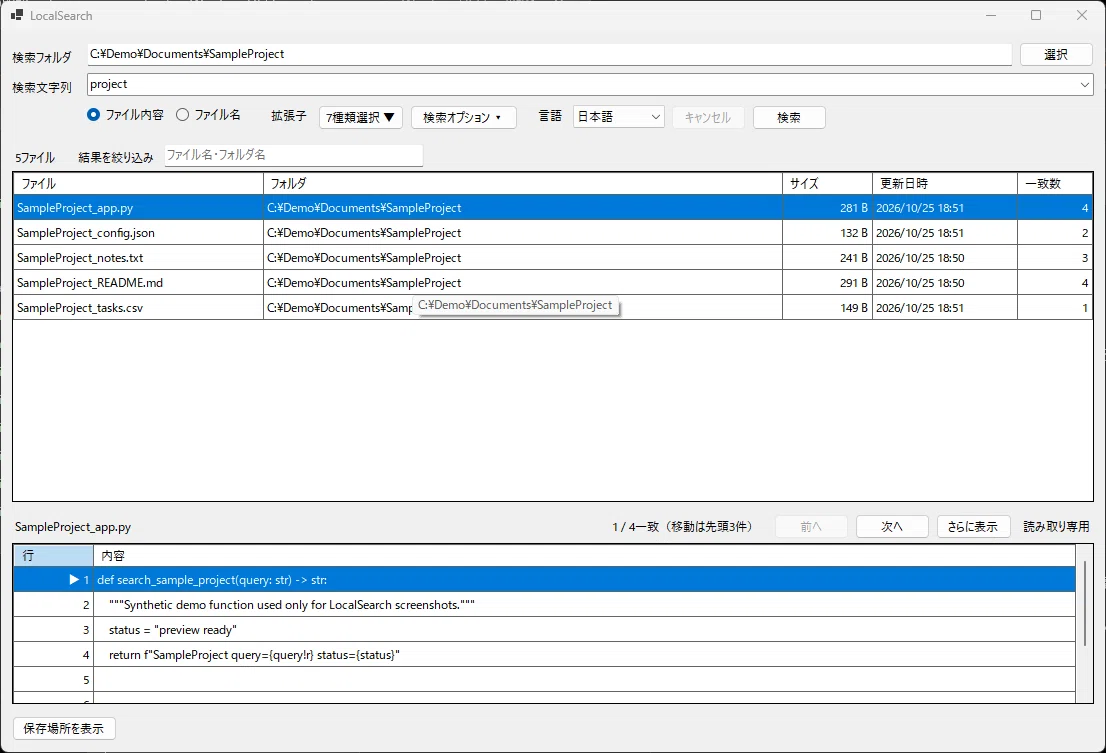Expand the 検索文字列 history dropdown arrow

click(x=1084, y=85)
